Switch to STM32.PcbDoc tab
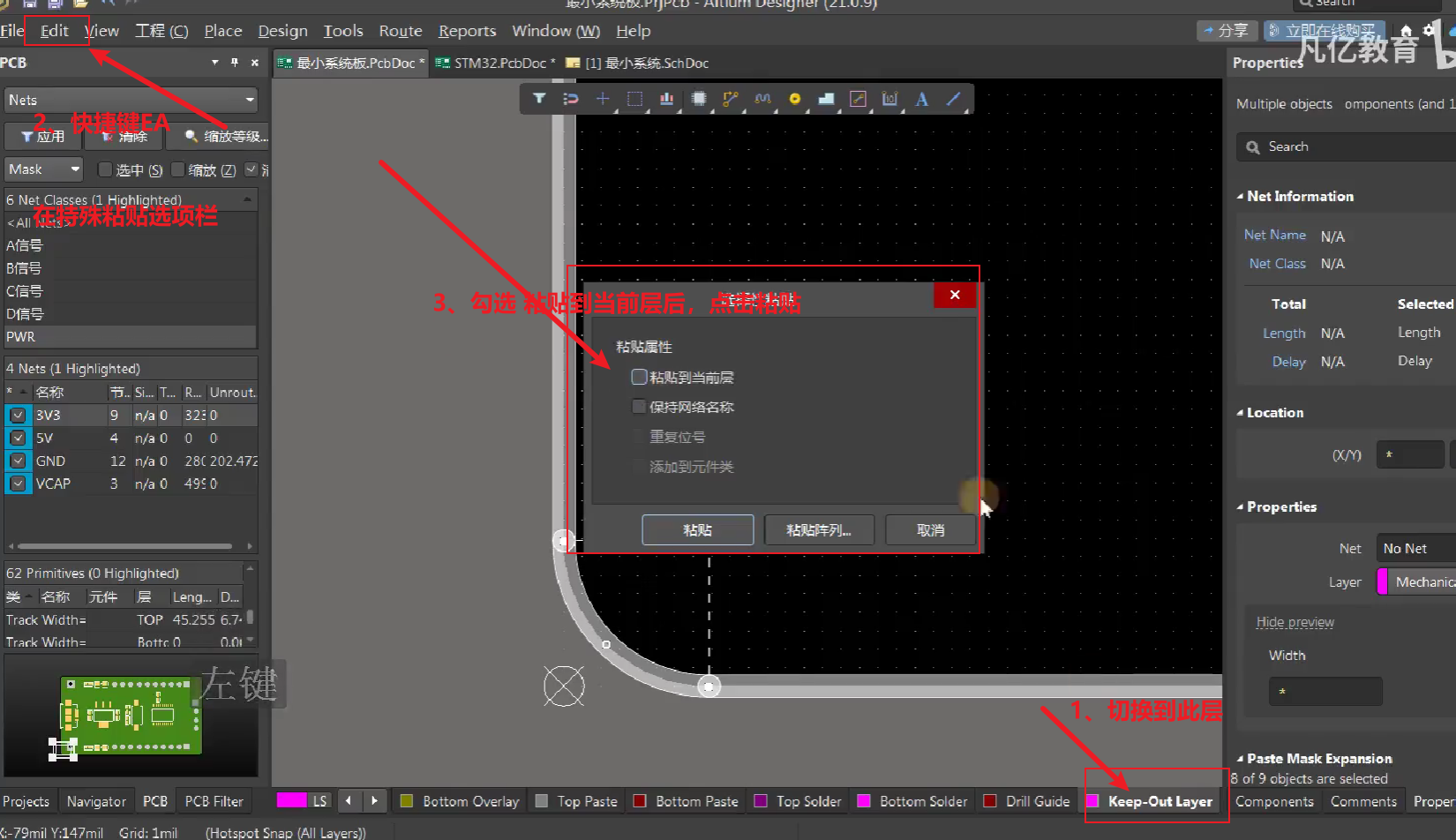 pos(497,64)
